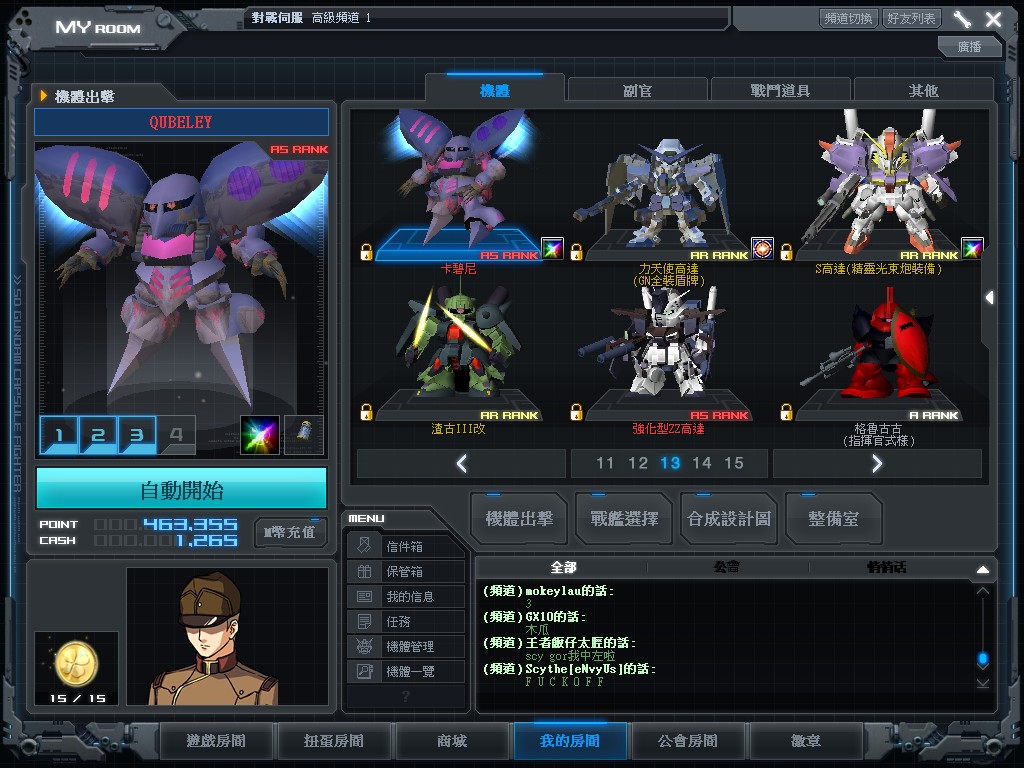Image resolution: width=1024 pixels, height=768 pixels.
Task: Switch to the 機體 tab
Action: (x=495, y=90)
